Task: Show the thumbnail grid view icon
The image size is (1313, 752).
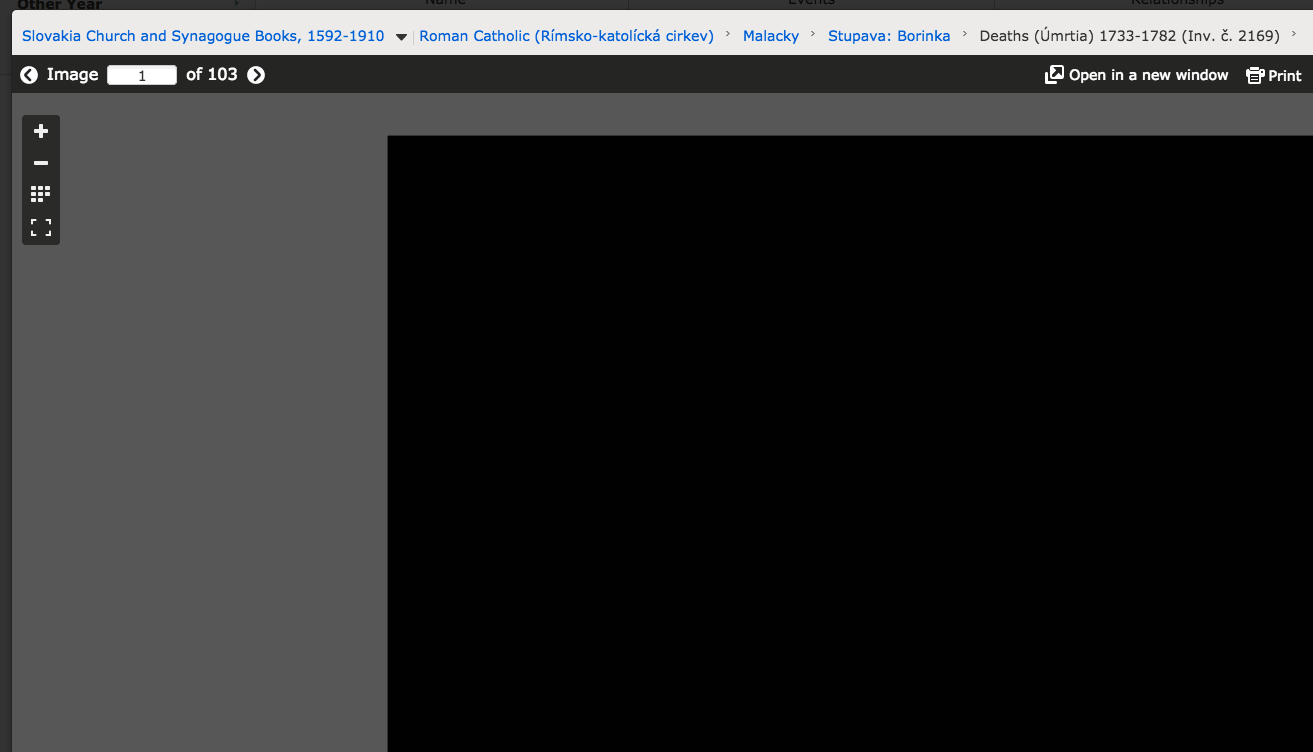Action: (41, 194)
